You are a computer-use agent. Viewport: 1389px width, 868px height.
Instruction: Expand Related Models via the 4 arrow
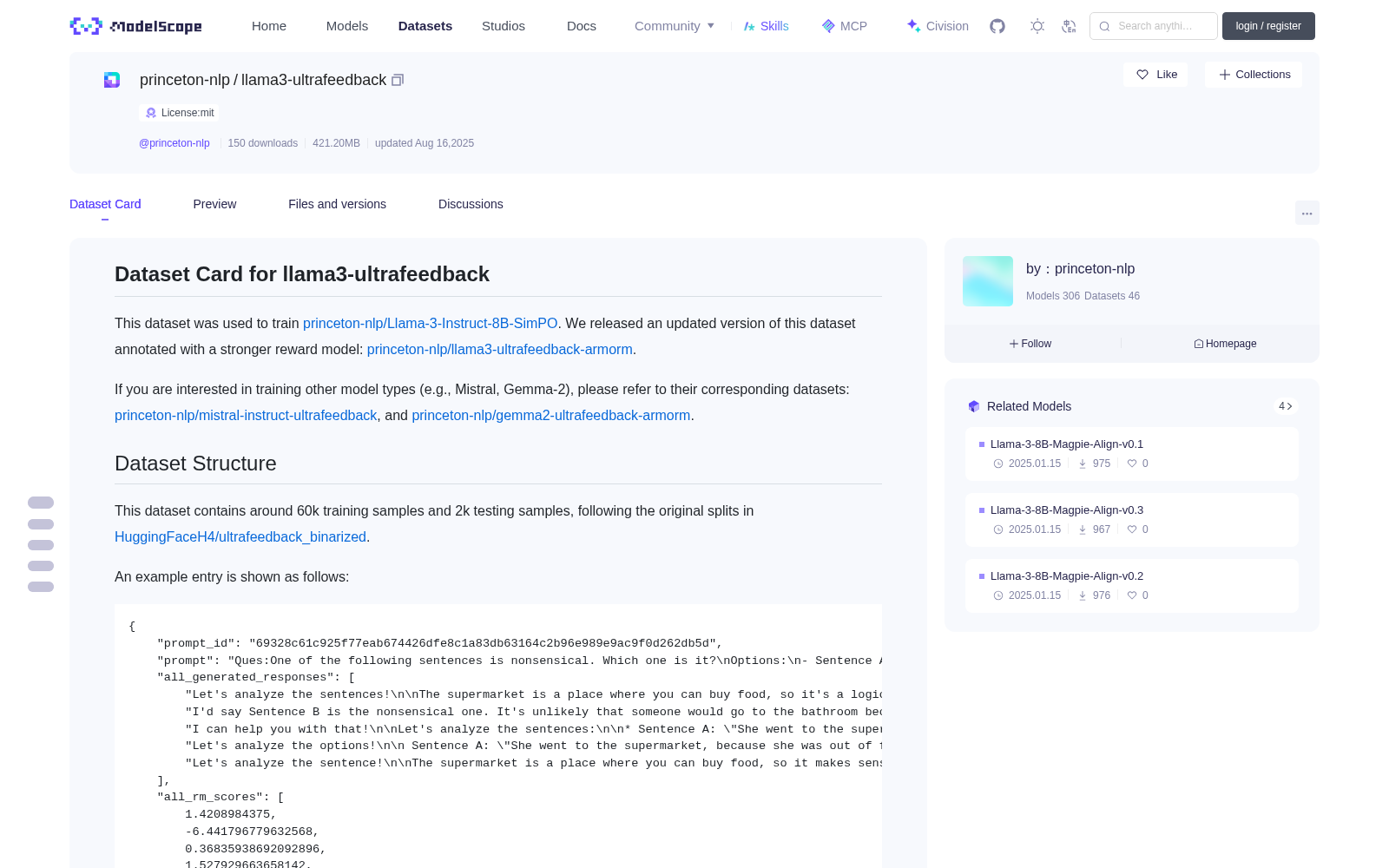pyautogui.click(x=1286, y=406)
